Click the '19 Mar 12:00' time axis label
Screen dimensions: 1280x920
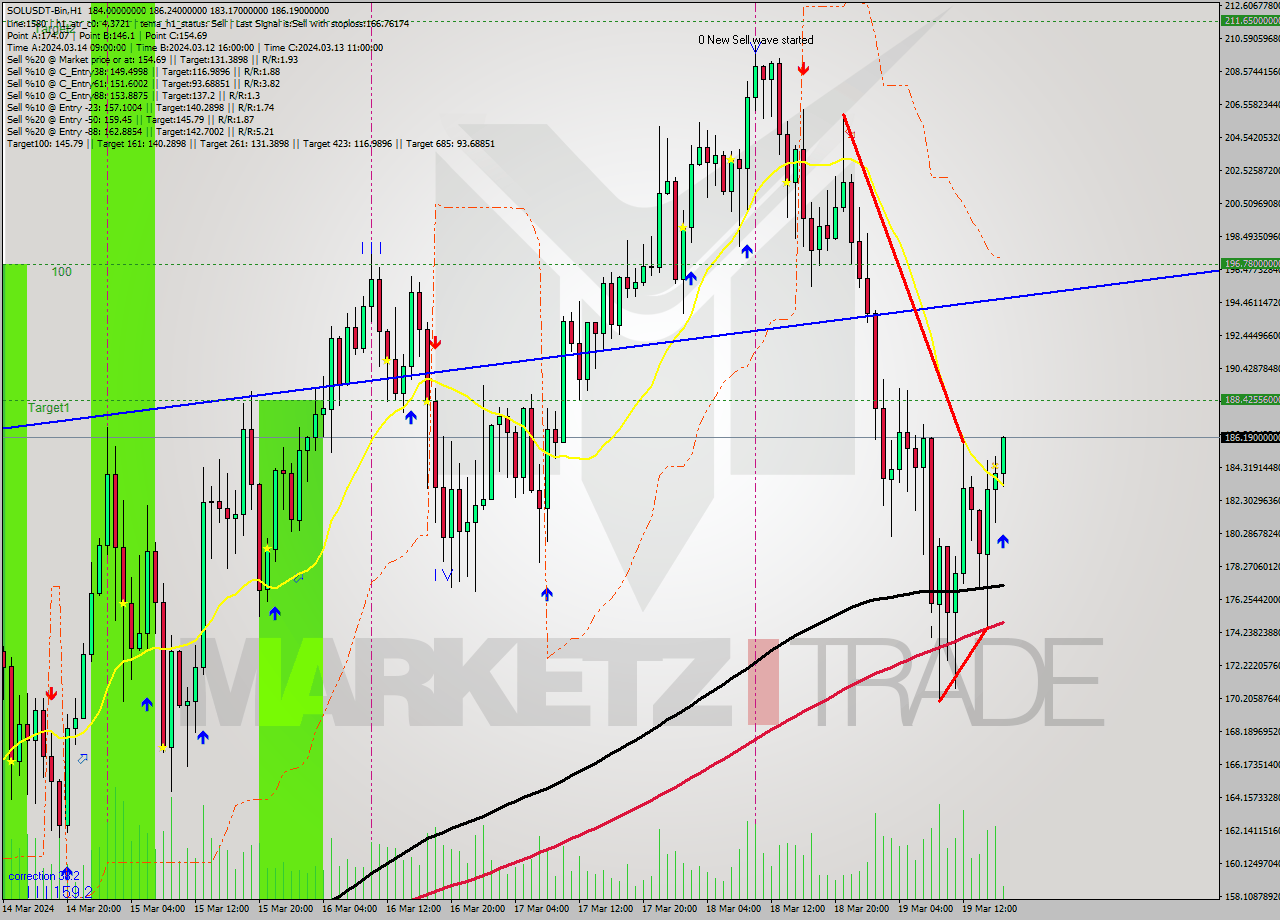pyautogui.click(x=991, y=909)
